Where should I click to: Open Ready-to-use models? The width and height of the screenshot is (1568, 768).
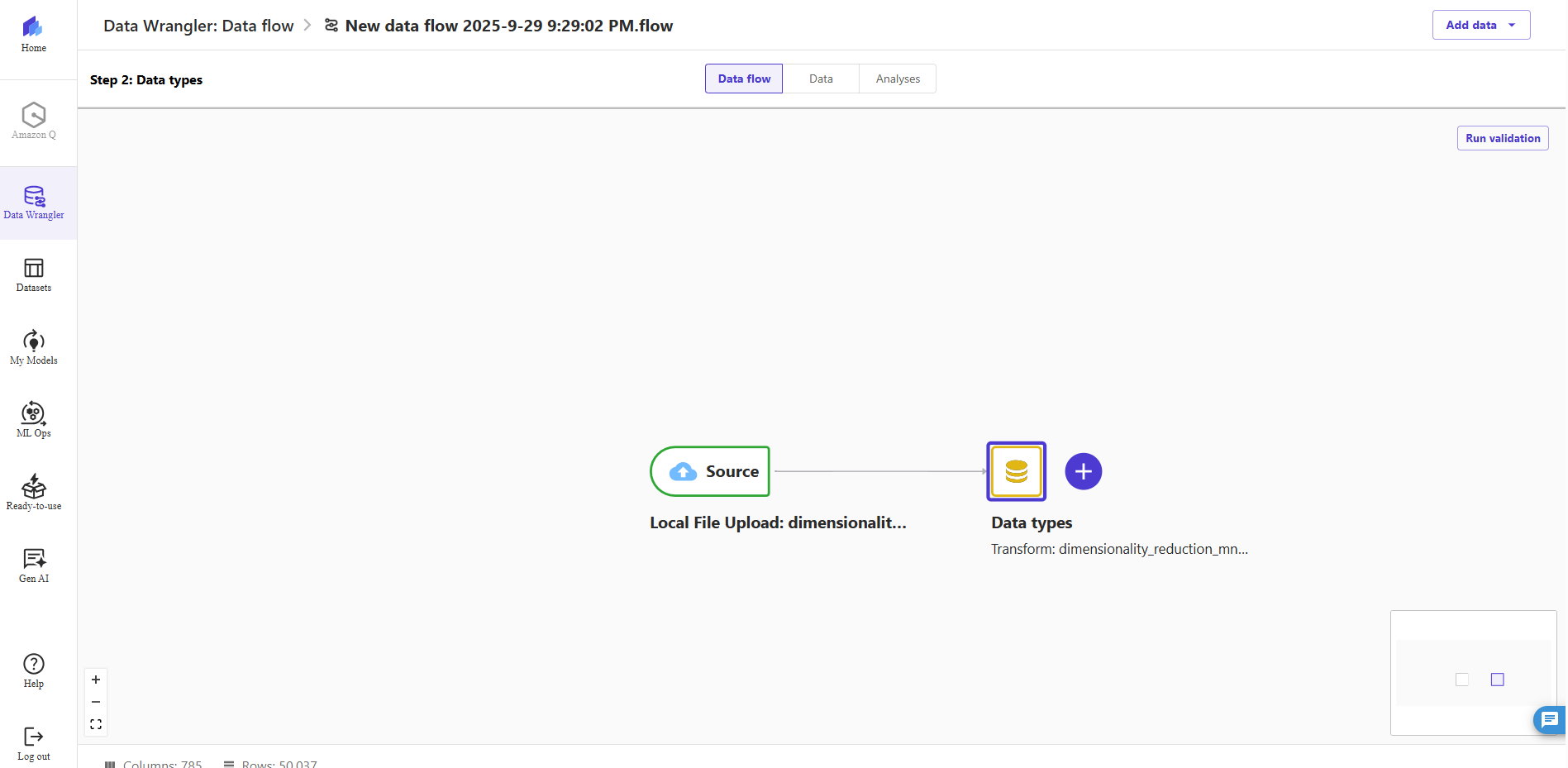coord(33,493)
